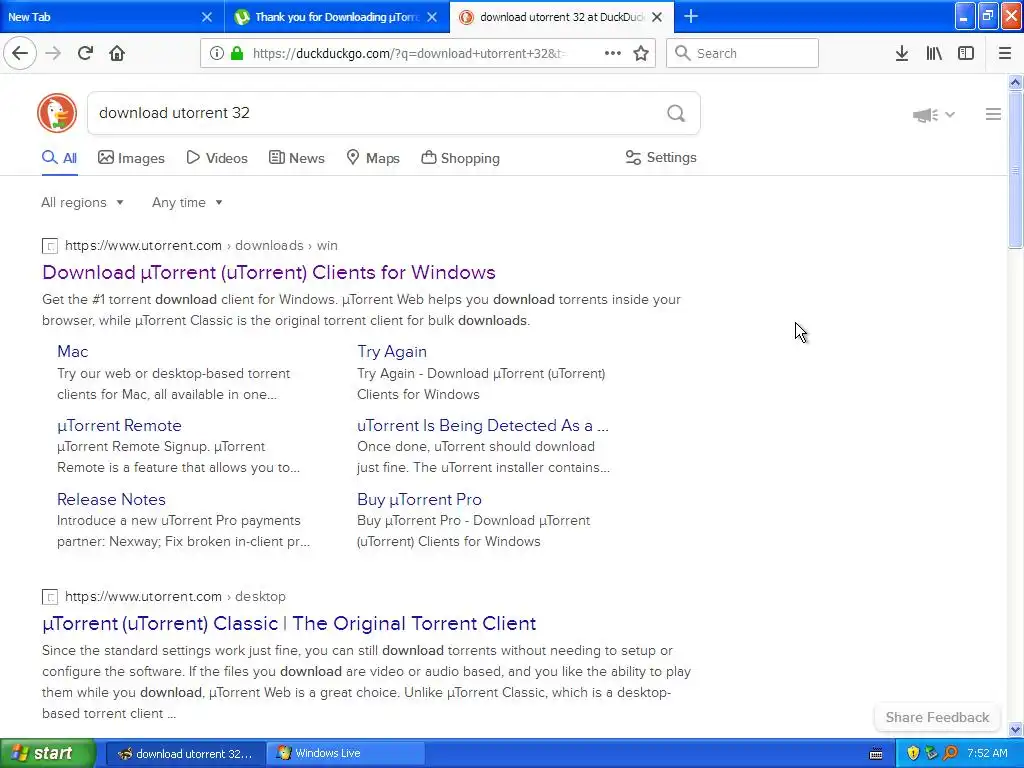The width and height of the screenshot is (1024, 768).
Task: Click the second result's utorrent.com desktop URL
Action: 175,596
